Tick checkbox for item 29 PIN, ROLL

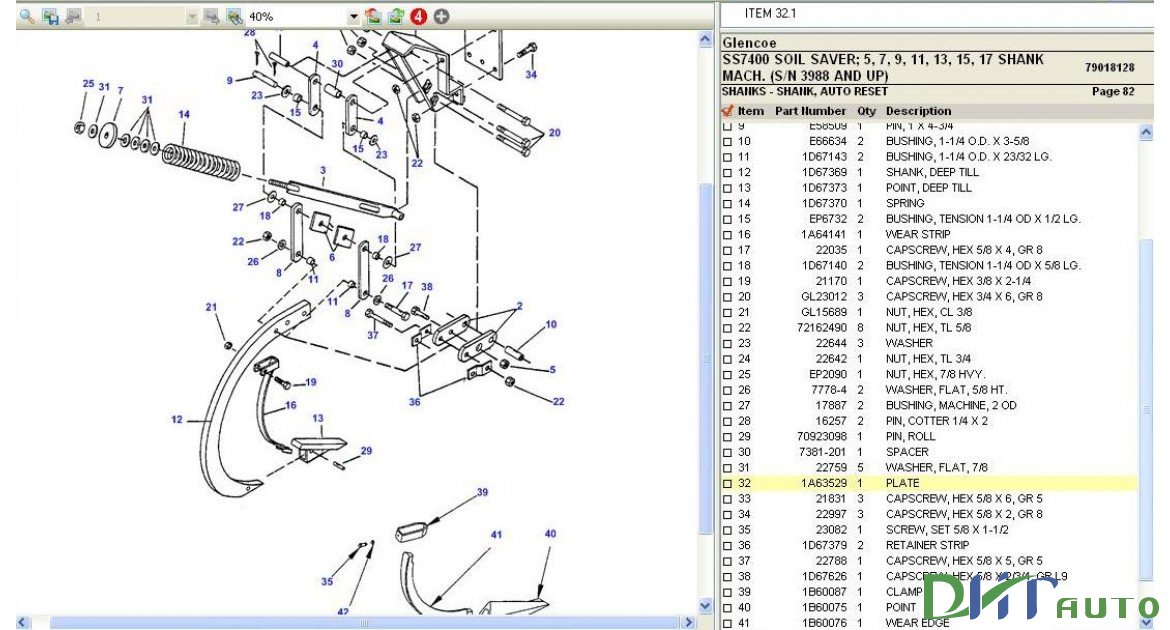[x=728, y=437]
